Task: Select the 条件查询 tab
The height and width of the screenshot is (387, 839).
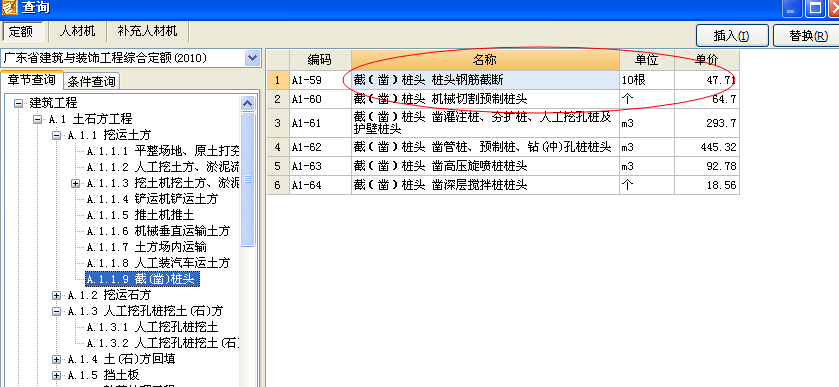Action: point(91,82)
